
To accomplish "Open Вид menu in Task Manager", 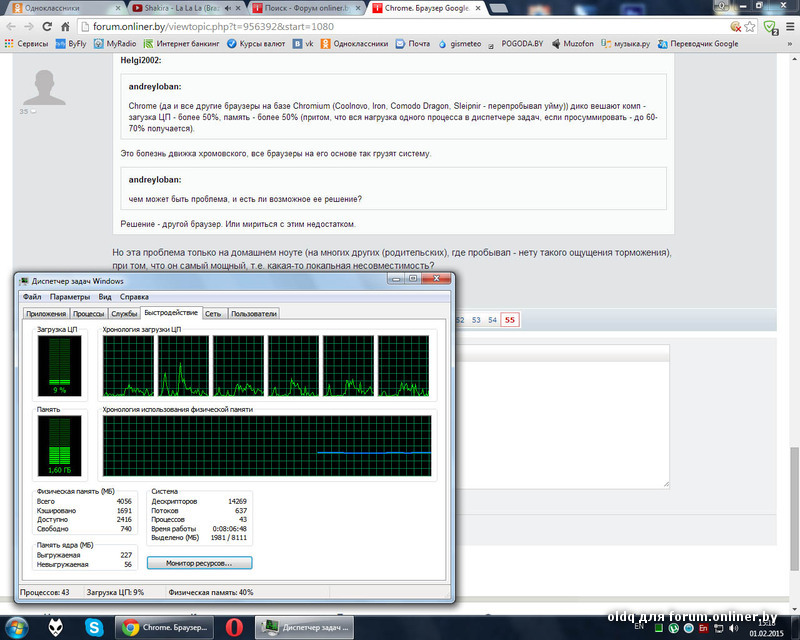I will [105, 297].
